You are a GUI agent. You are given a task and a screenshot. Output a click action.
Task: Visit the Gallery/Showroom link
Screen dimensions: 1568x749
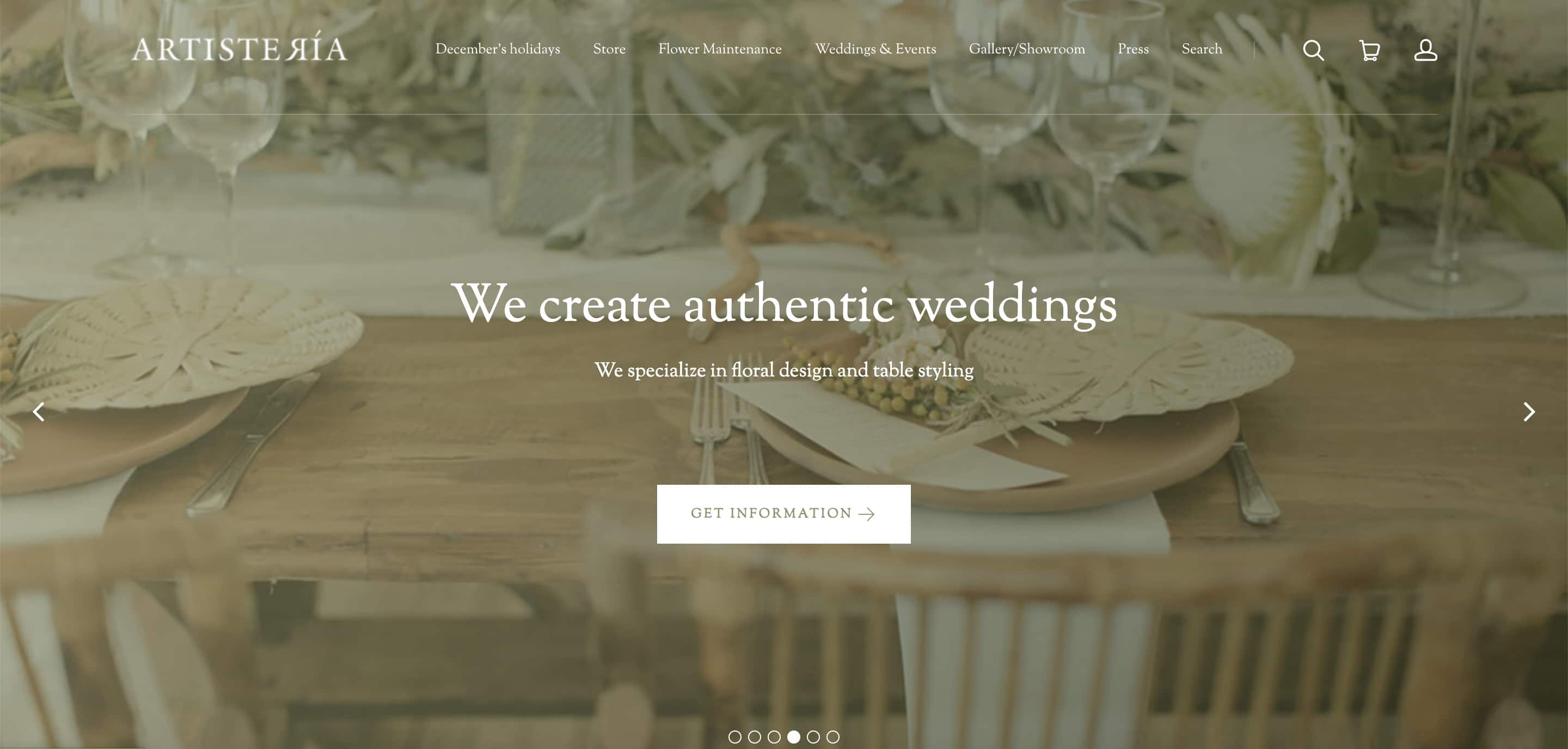[1027, 48]
